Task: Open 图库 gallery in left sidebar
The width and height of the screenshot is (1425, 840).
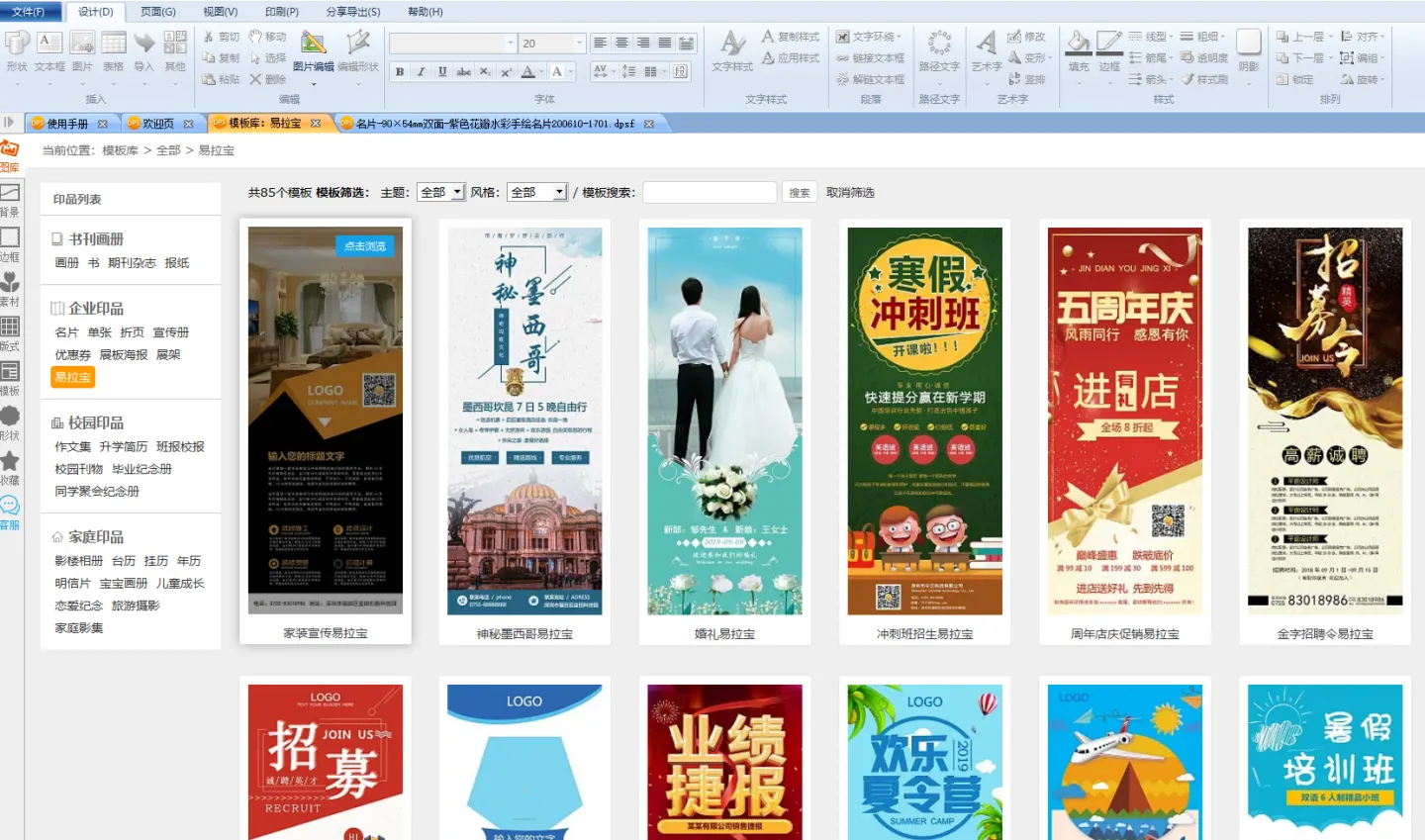Action: [10, 155]
